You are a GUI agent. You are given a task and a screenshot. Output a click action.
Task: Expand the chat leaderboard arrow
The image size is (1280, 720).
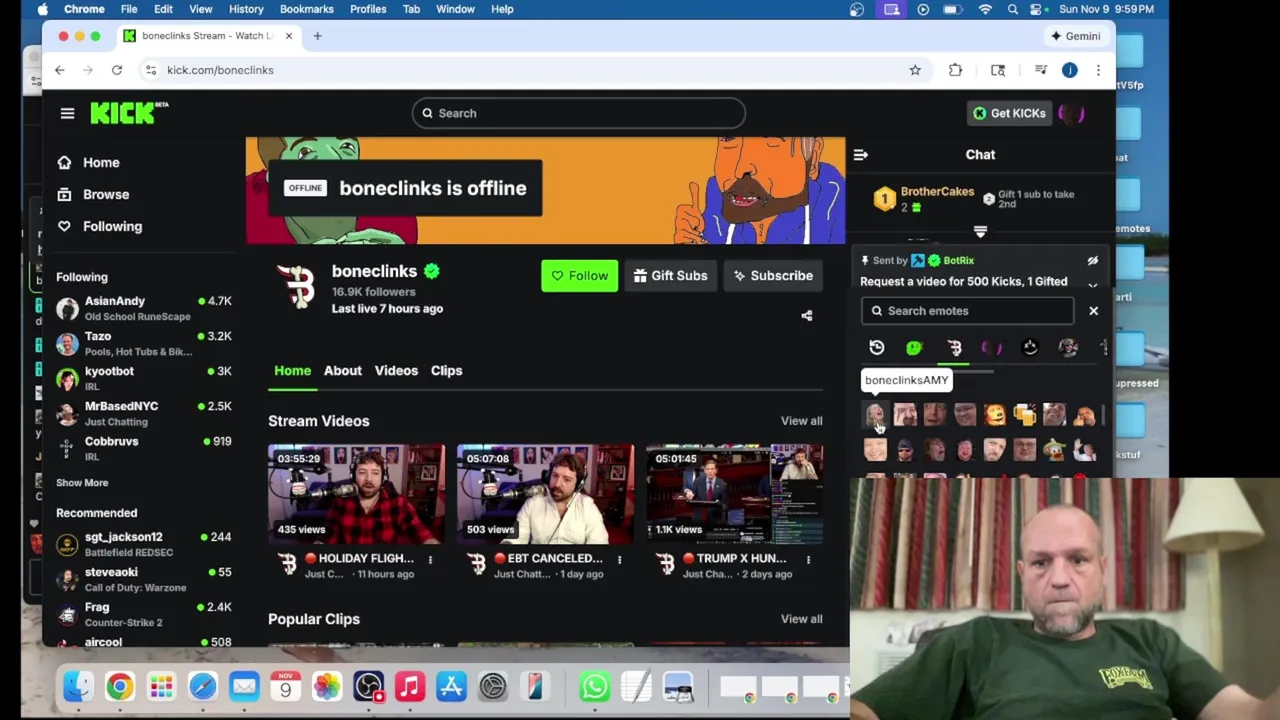[x=980, y=232]
